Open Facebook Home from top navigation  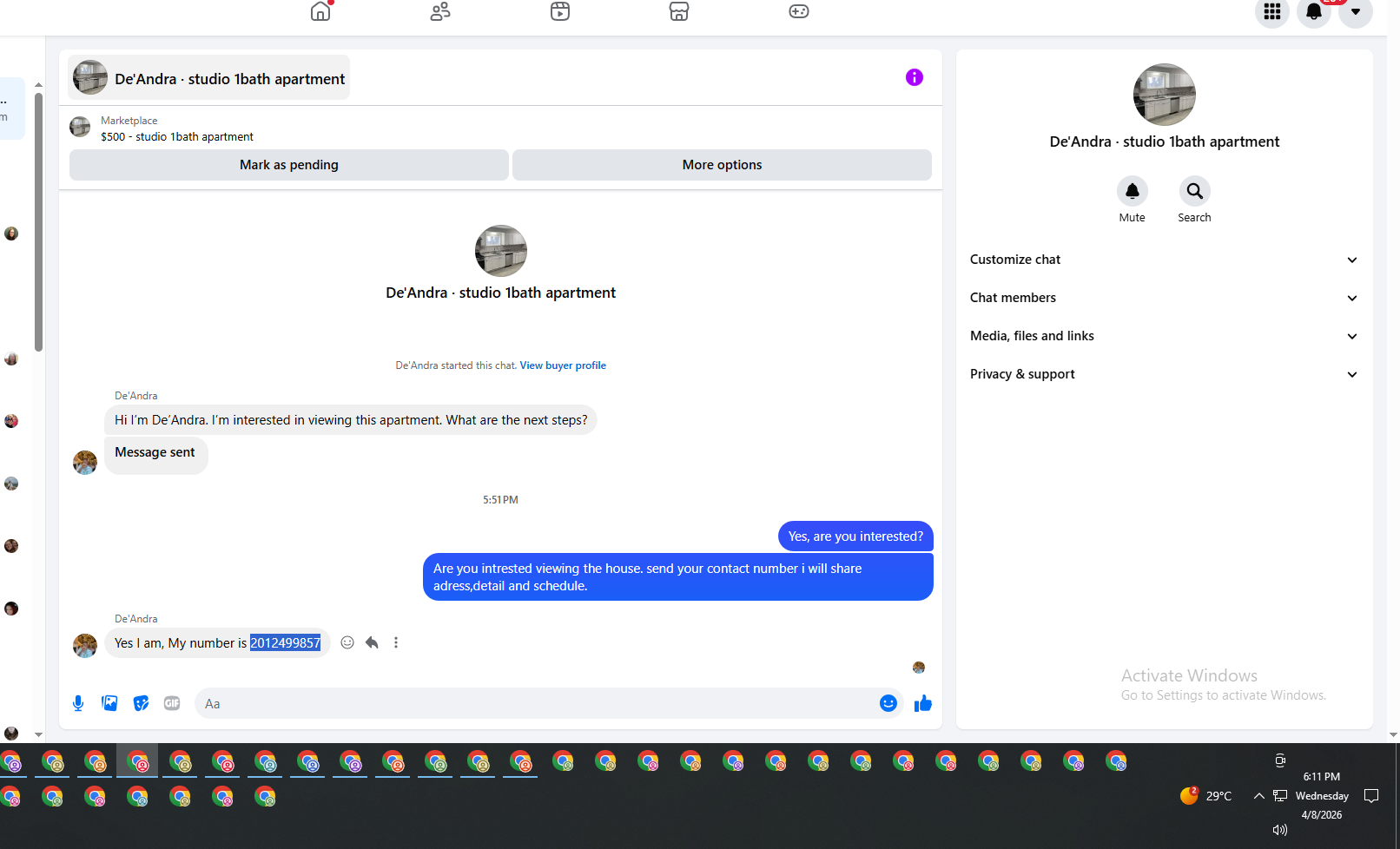(x=320, y=11)
